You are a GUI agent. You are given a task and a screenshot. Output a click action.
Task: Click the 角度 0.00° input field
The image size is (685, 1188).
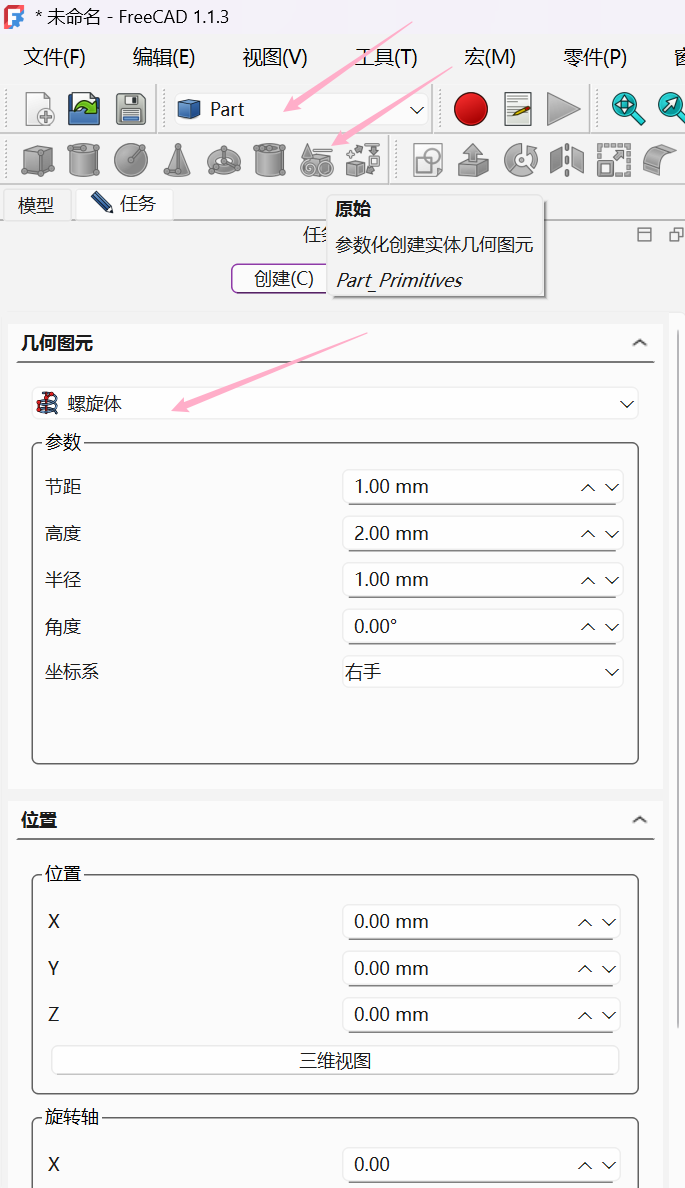point(483,627)
